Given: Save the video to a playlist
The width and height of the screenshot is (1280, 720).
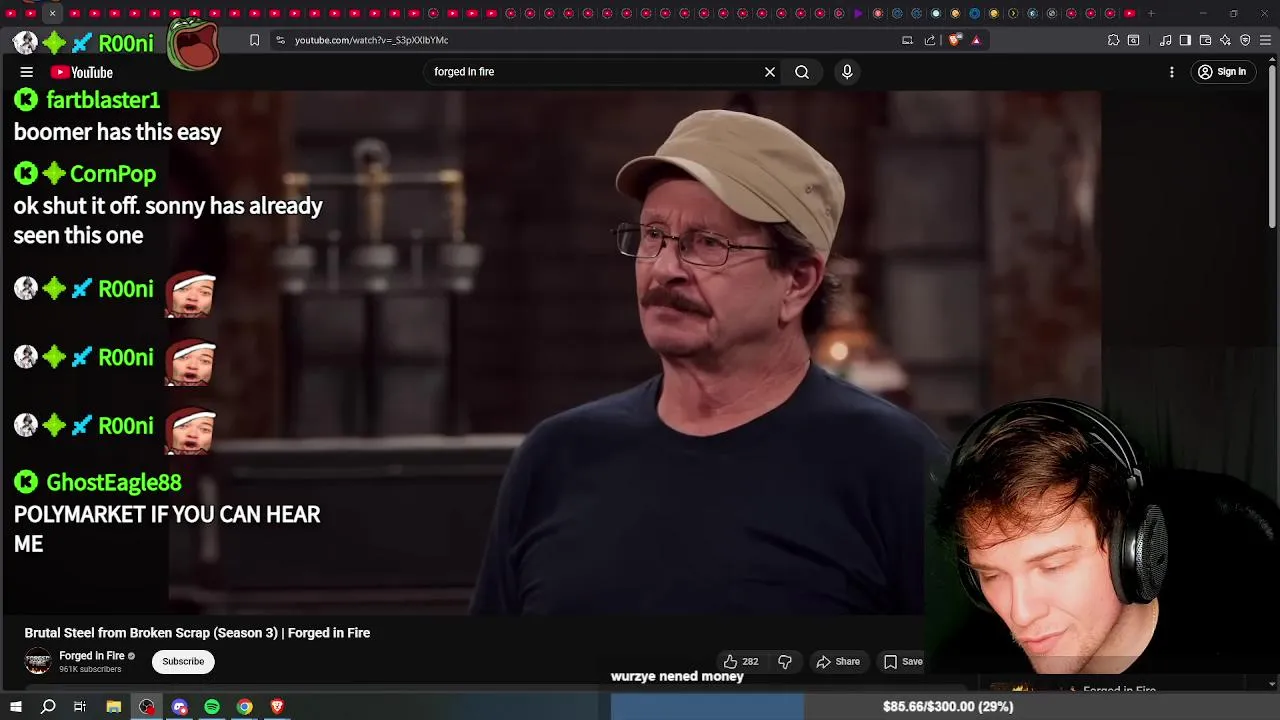Looking at the screenshot, I should (x=903, y=661).
